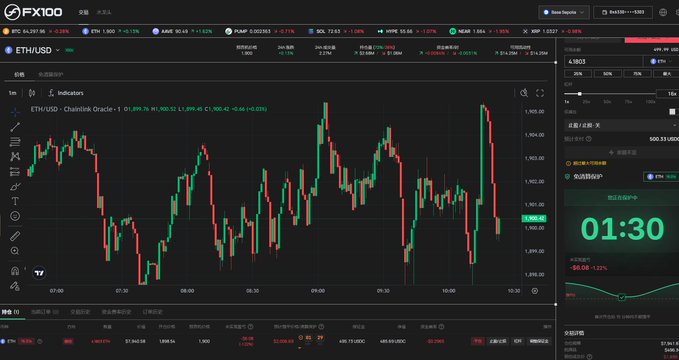Click the SOL ticker in the price strip
Screen dimensions: 679x360
[x=336, y=31]
